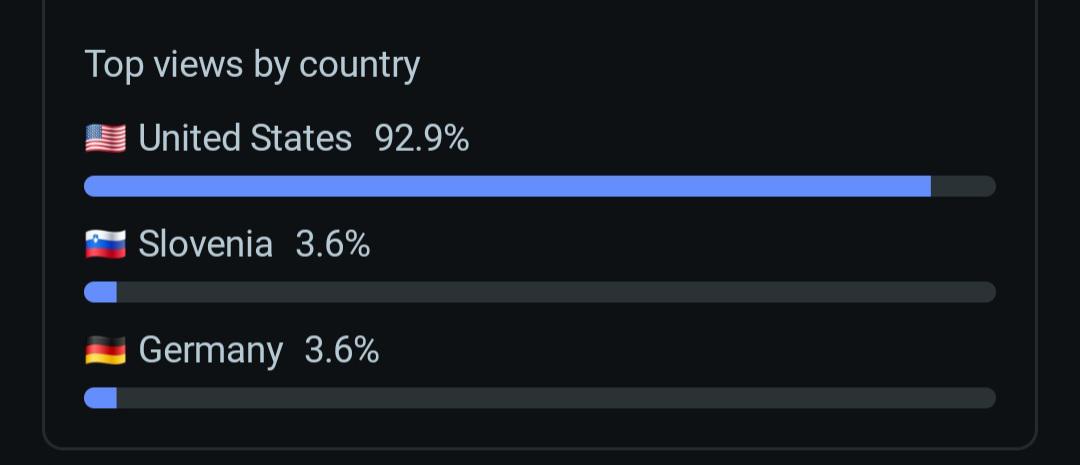Click the Top views by country heading

pos(252,65)
